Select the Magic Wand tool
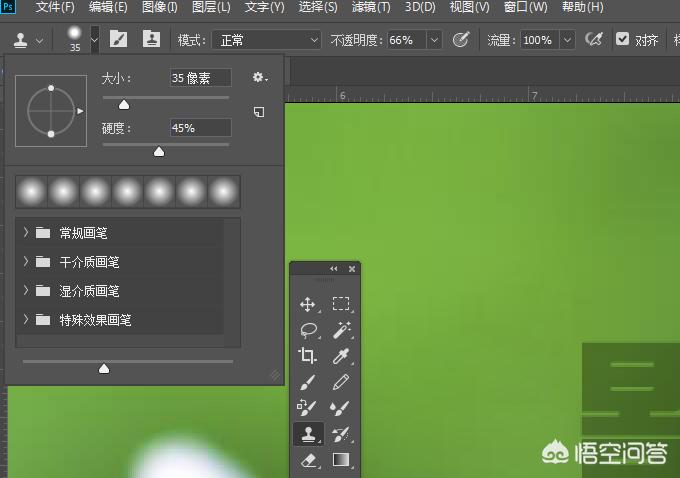The width and height of the screenshot is (680, 478). [x=341, y=330]
